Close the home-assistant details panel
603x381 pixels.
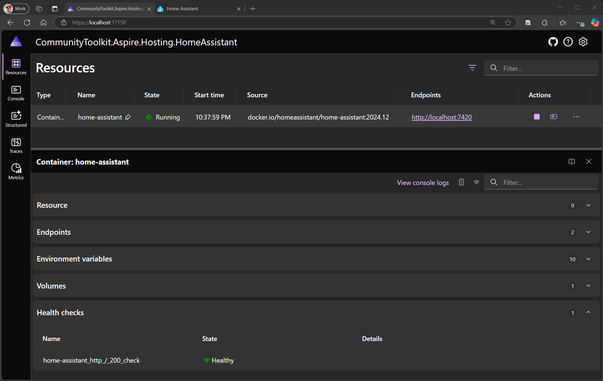tap(588, 161)
